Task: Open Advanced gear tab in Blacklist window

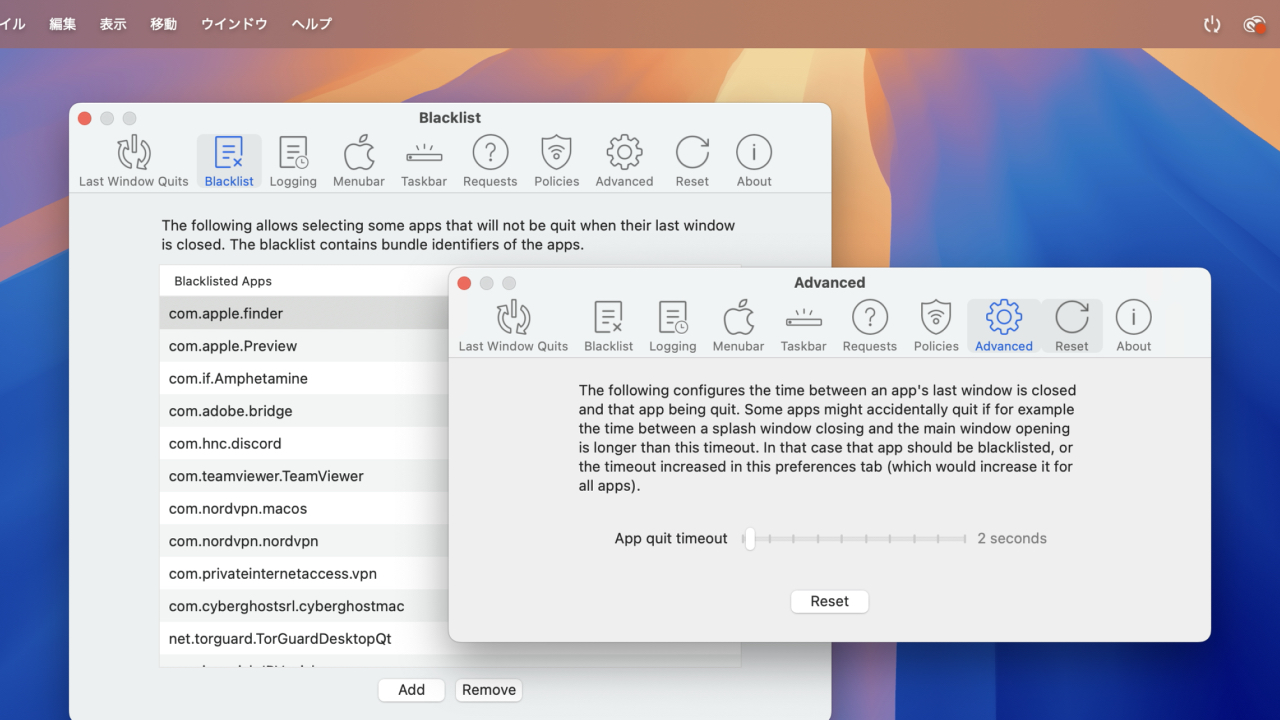Action: coord(624,162)
